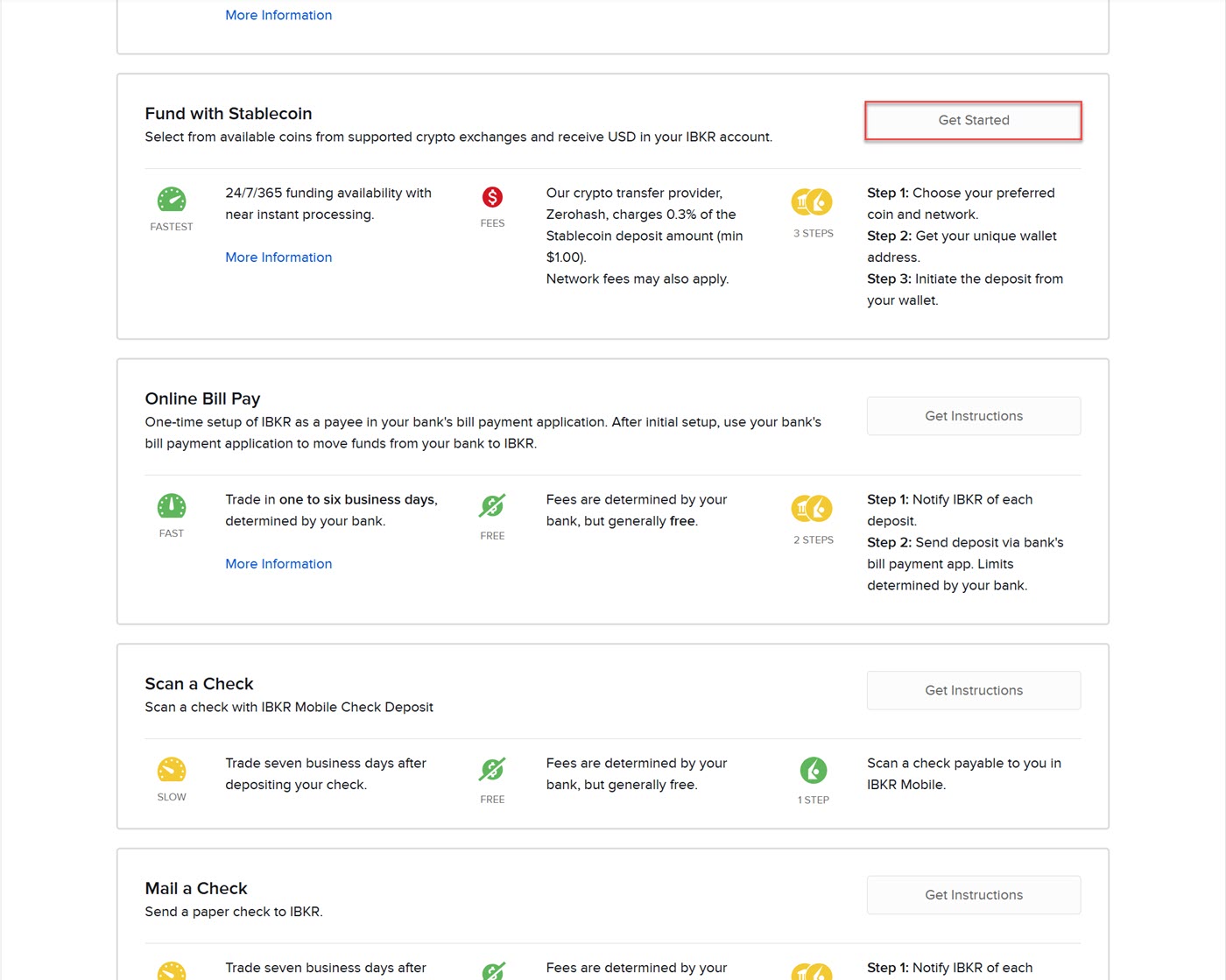Click the yellow SLOW gauge icon
Screen dimensions: 1226x980
click(x=172, y=770)
